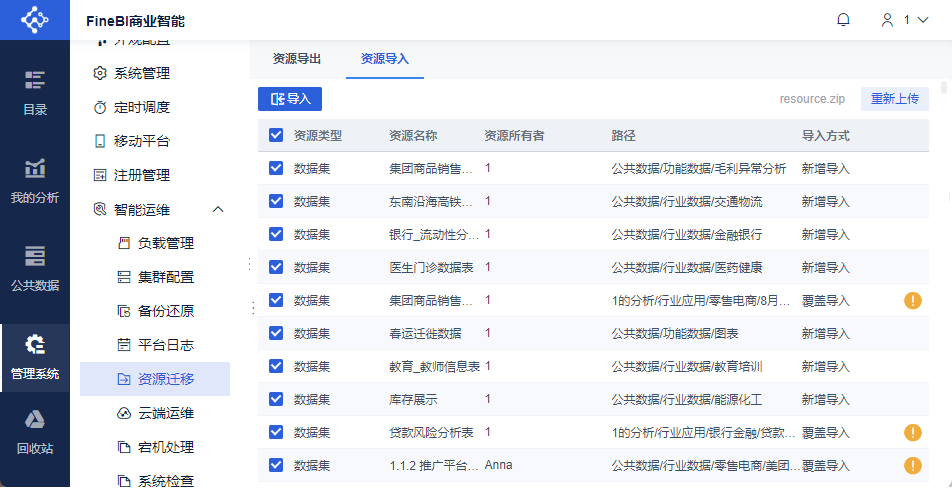Collapse the 智能运维 menu group

tap(218, 209)
